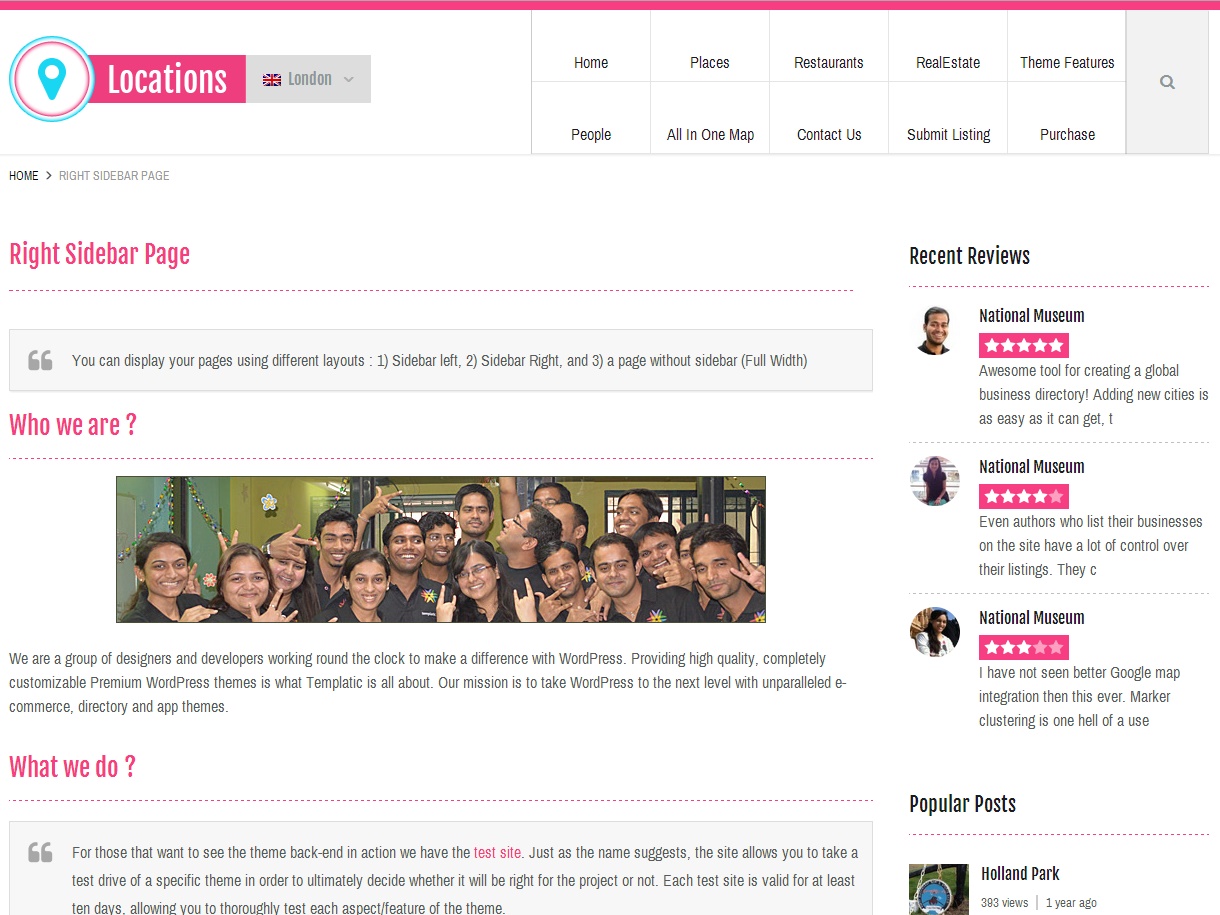Screen dimensions: 1220x915
Task: Open the four-star National Museum review title
Action: [x=1031, y=467]
